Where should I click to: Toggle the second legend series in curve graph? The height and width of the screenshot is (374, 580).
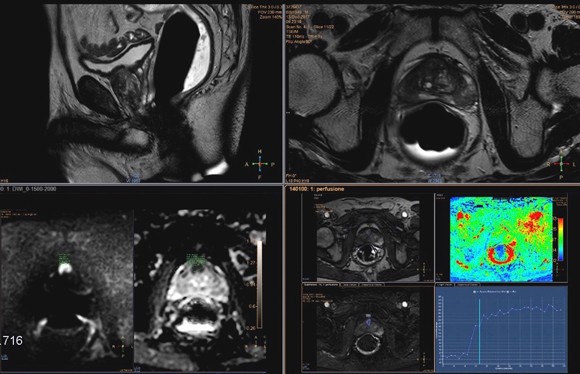click(514, 292)
